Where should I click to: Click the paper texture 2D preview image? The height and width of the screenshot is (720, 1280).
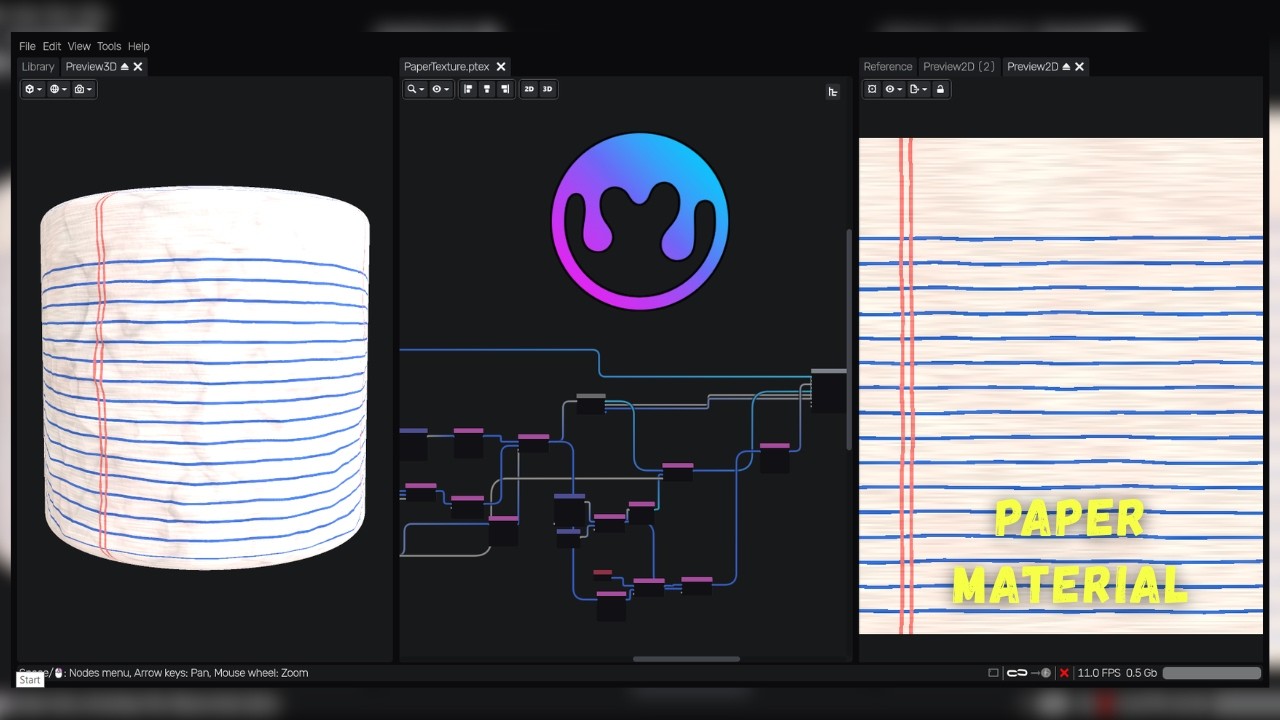1061,386
